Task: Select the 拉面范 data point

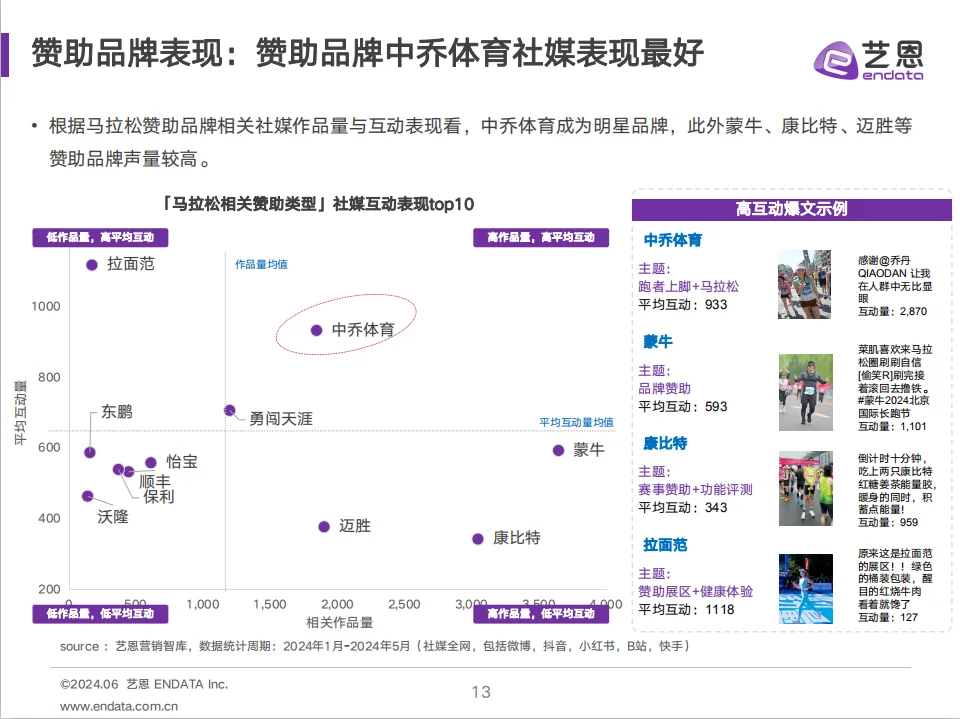Action: (x=92, y=265)
